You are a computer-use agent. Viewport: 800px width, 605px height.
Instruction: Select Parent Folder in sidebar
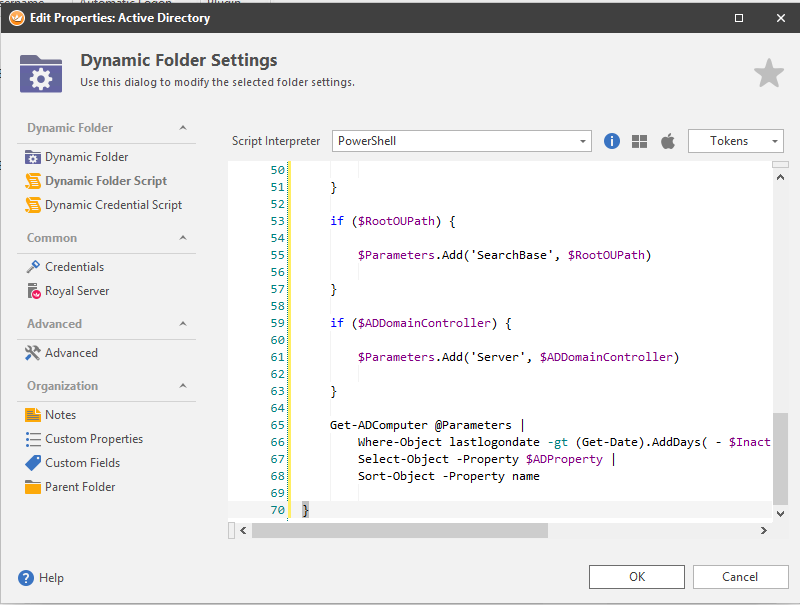pos(80,487)
